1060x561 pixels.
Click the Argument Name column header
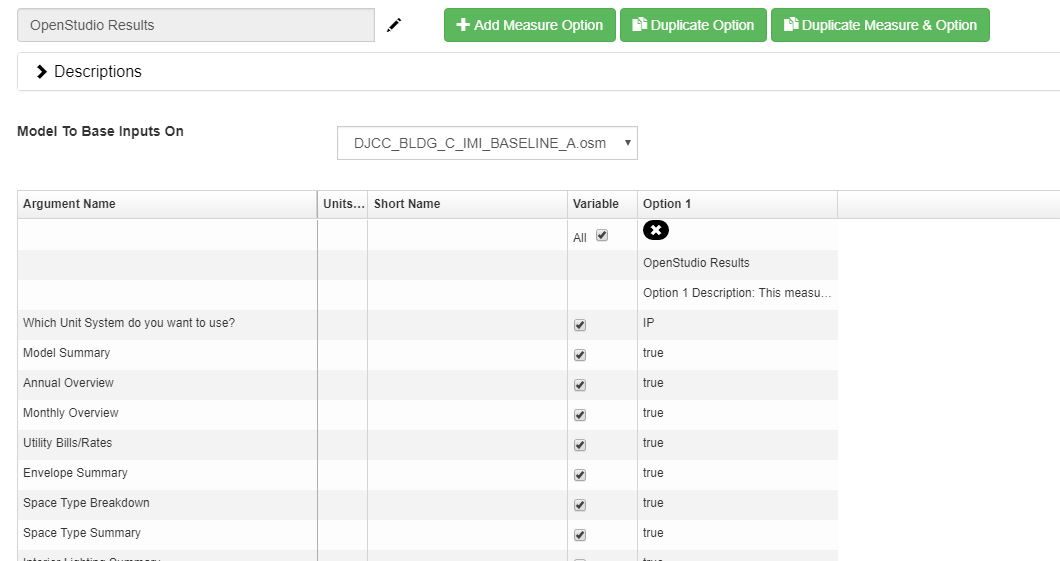pos(167,204)
